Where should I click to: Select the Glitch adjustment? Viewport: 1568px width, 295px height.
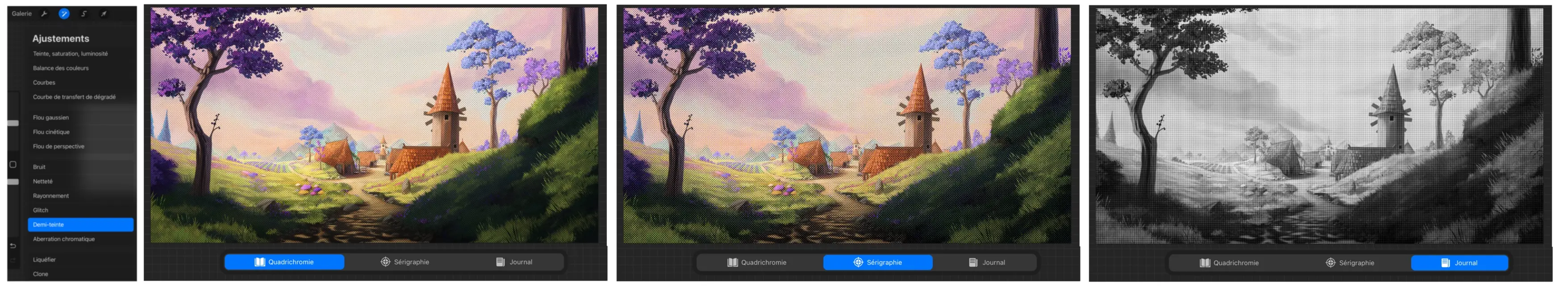[40, 210]
